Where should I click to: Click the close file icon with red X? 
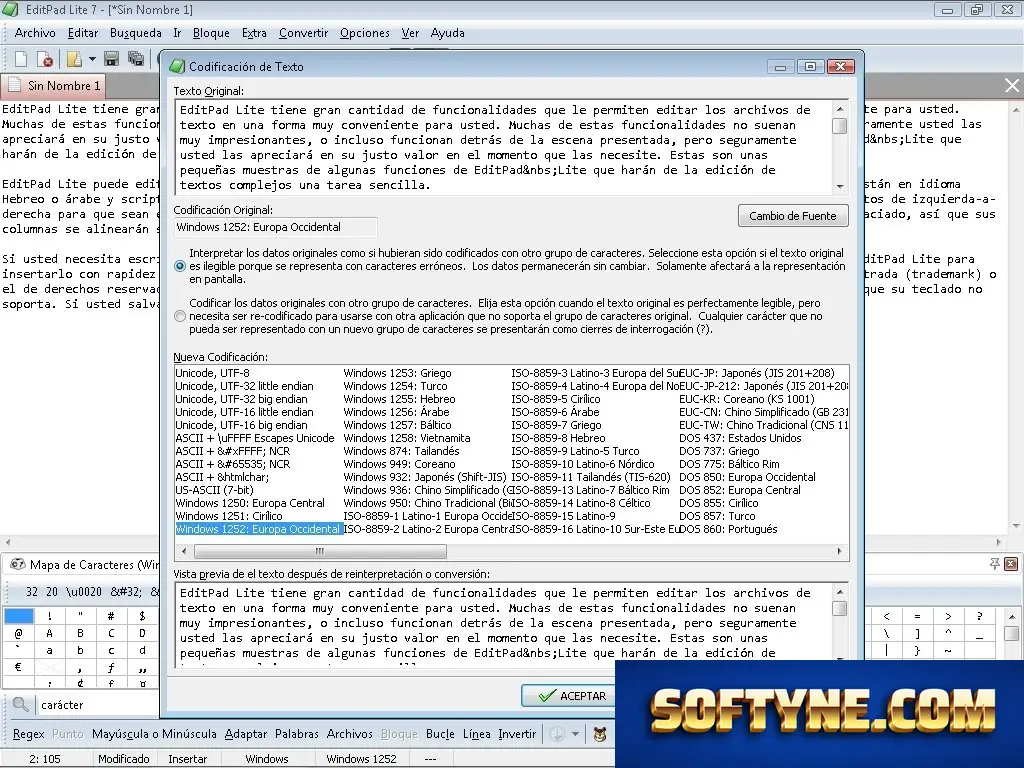(x=45, y=59)
